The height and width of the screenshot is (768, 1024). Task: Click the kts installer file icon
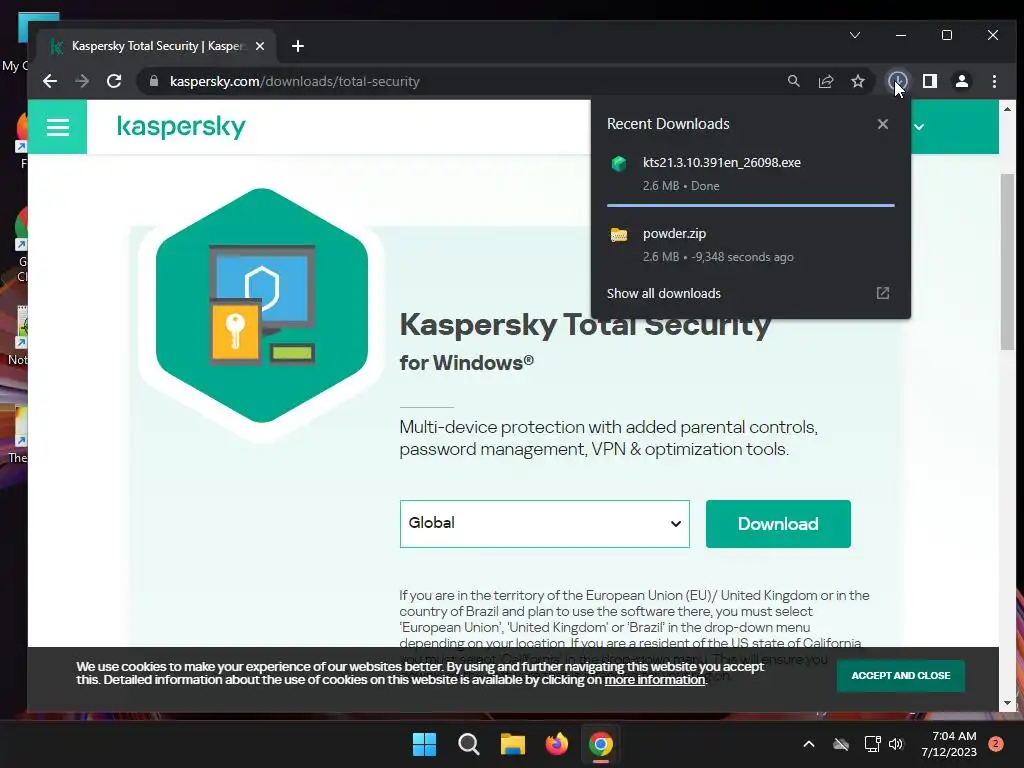618,163
